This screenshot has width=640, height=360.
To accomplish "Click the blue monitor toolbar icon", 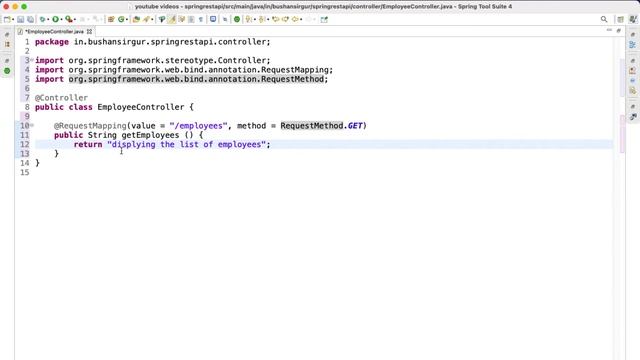I will 213,19.
